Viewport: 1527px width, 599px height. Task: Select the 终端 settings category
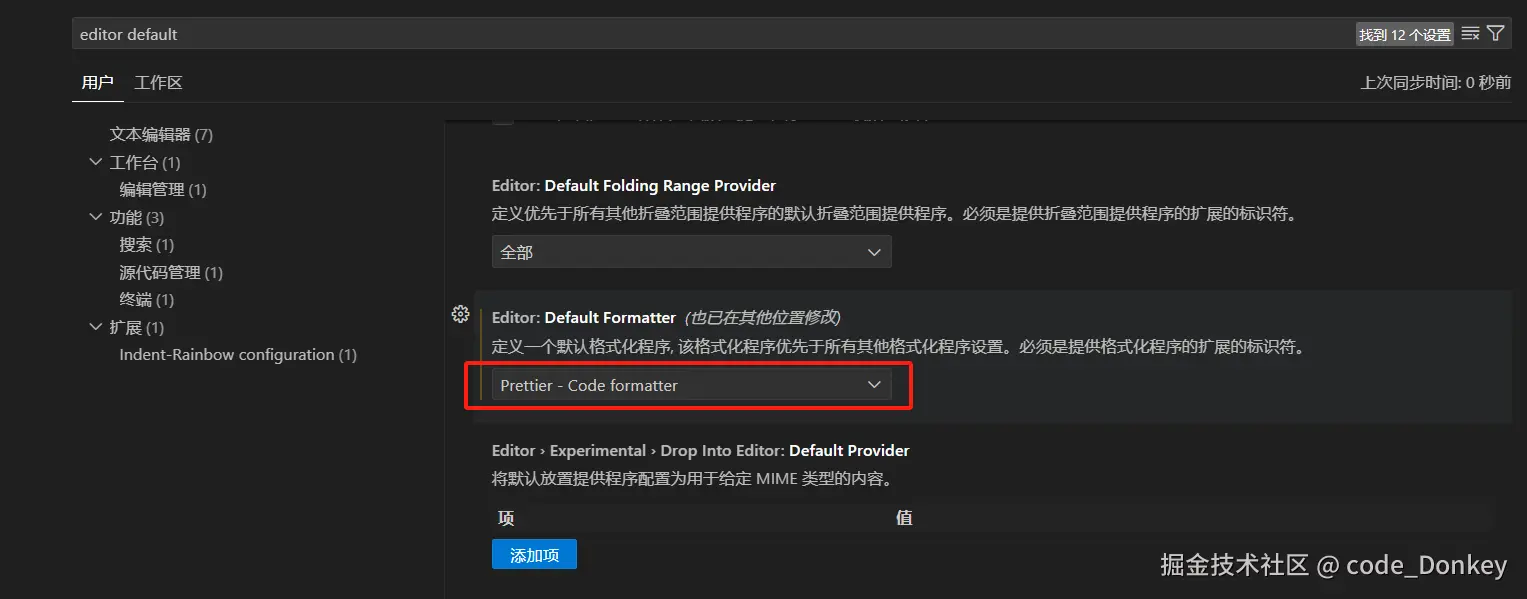click(136, 299)
